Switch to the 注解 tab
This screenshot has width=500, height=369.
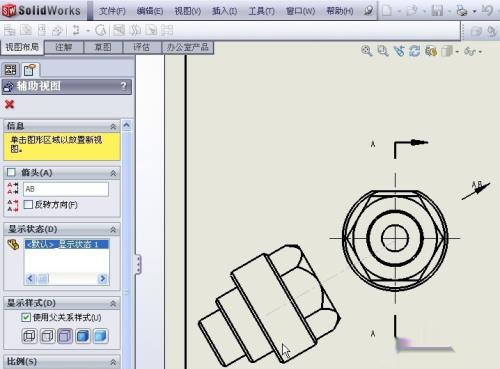tap(64, 47)
